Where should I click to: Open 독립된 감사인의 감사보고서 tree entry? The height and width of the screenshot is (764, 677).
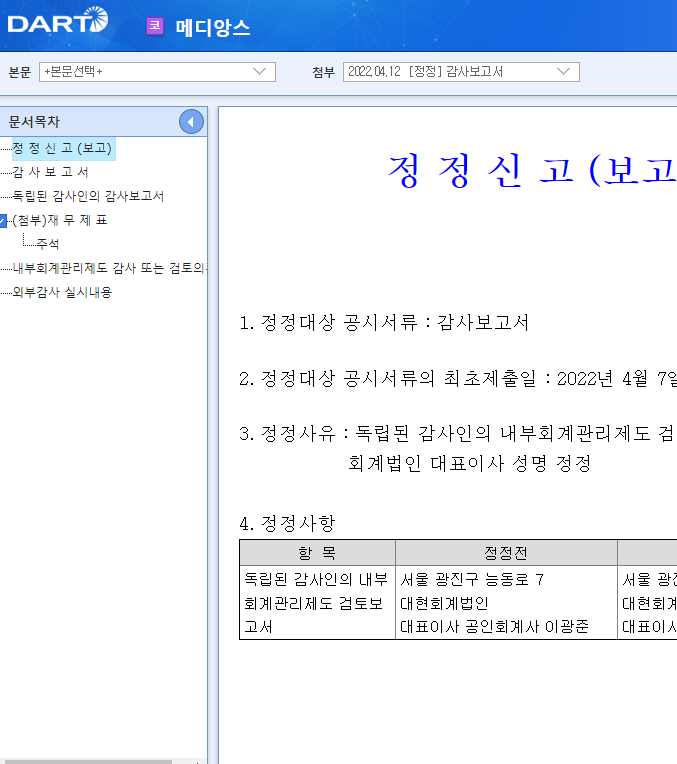click(88, 196)
